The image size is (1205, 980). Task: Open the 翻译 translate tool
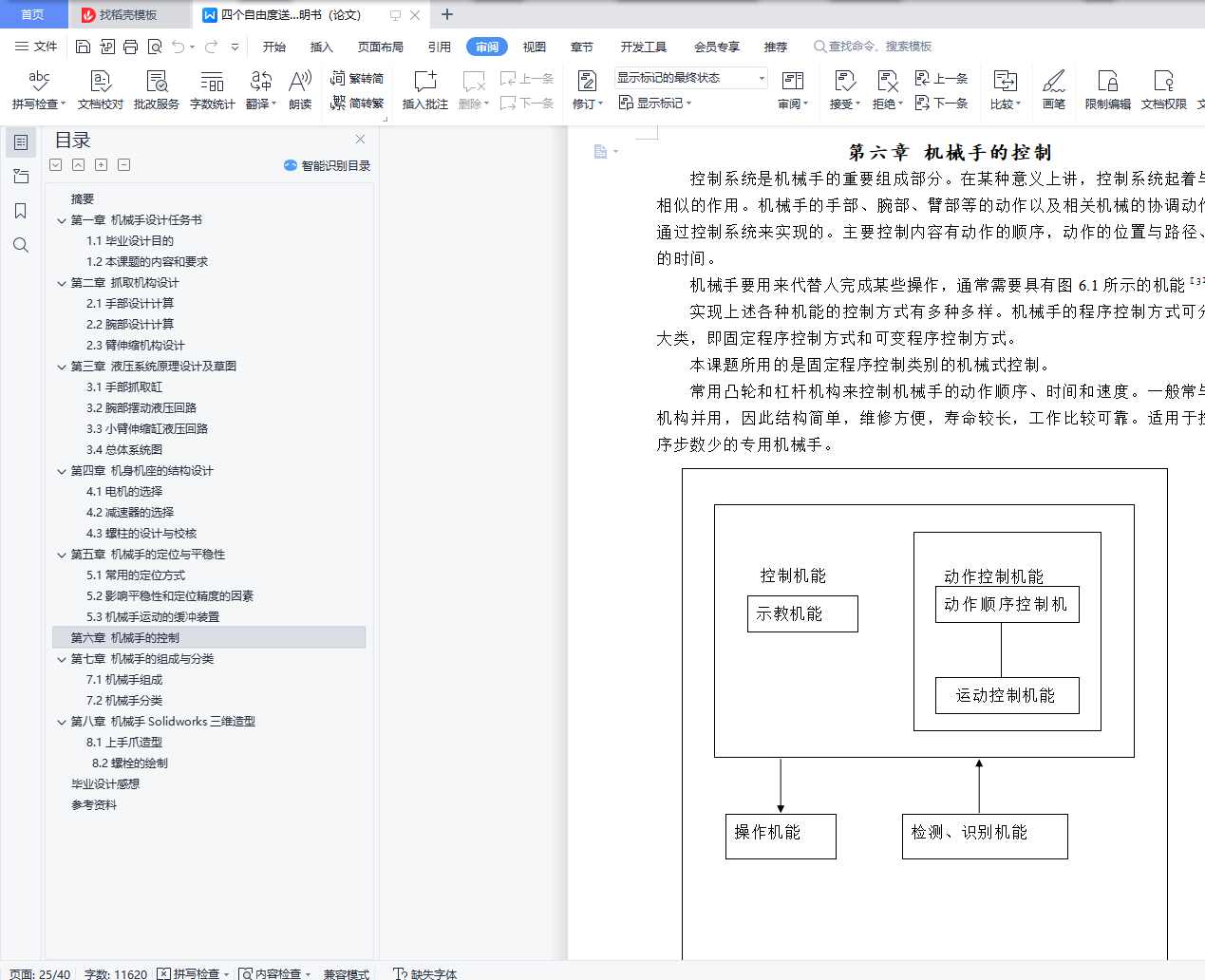tap(261, 90)
